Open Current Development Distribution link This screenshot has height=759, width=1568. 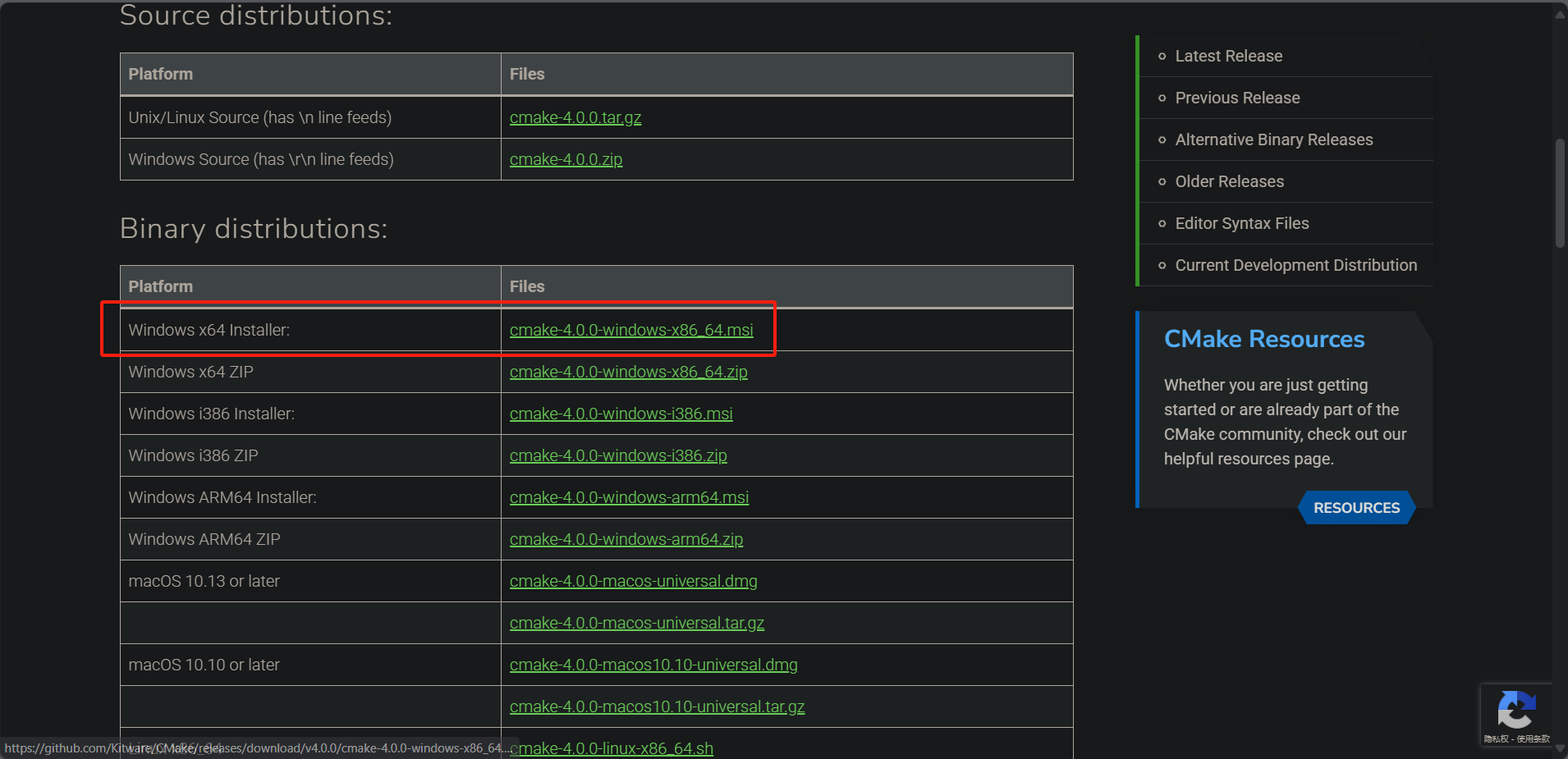[x=1295, y=265]
